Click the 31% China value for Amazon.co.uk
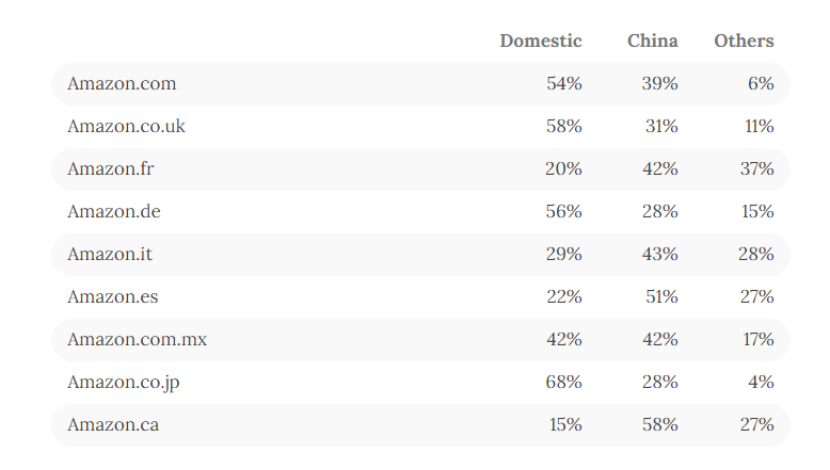Image resolution: width=830 pixels, height=470 pixels. (661, 127)
